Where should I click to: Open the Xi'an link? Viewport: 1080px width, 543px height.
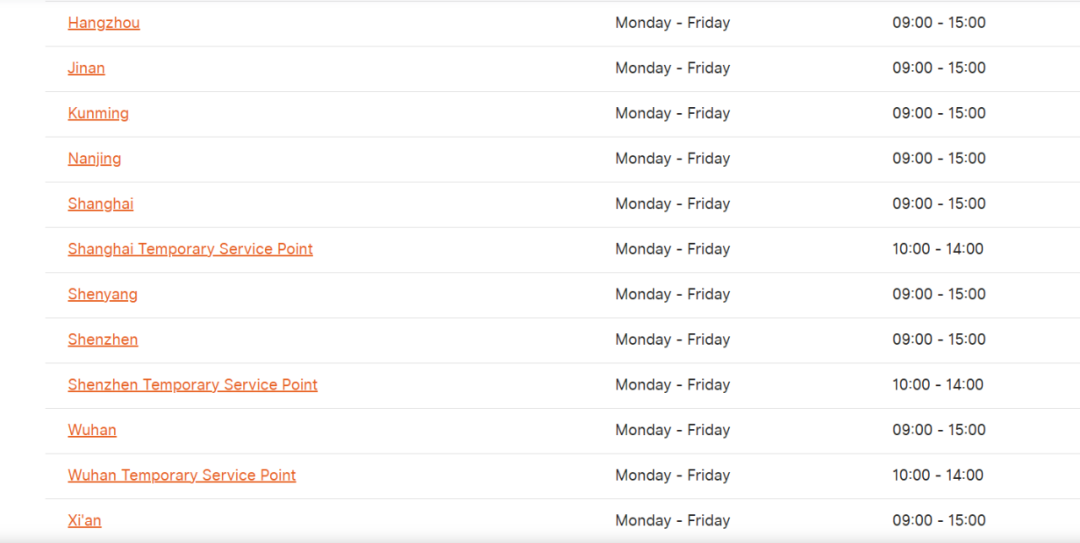click(85, 520)
